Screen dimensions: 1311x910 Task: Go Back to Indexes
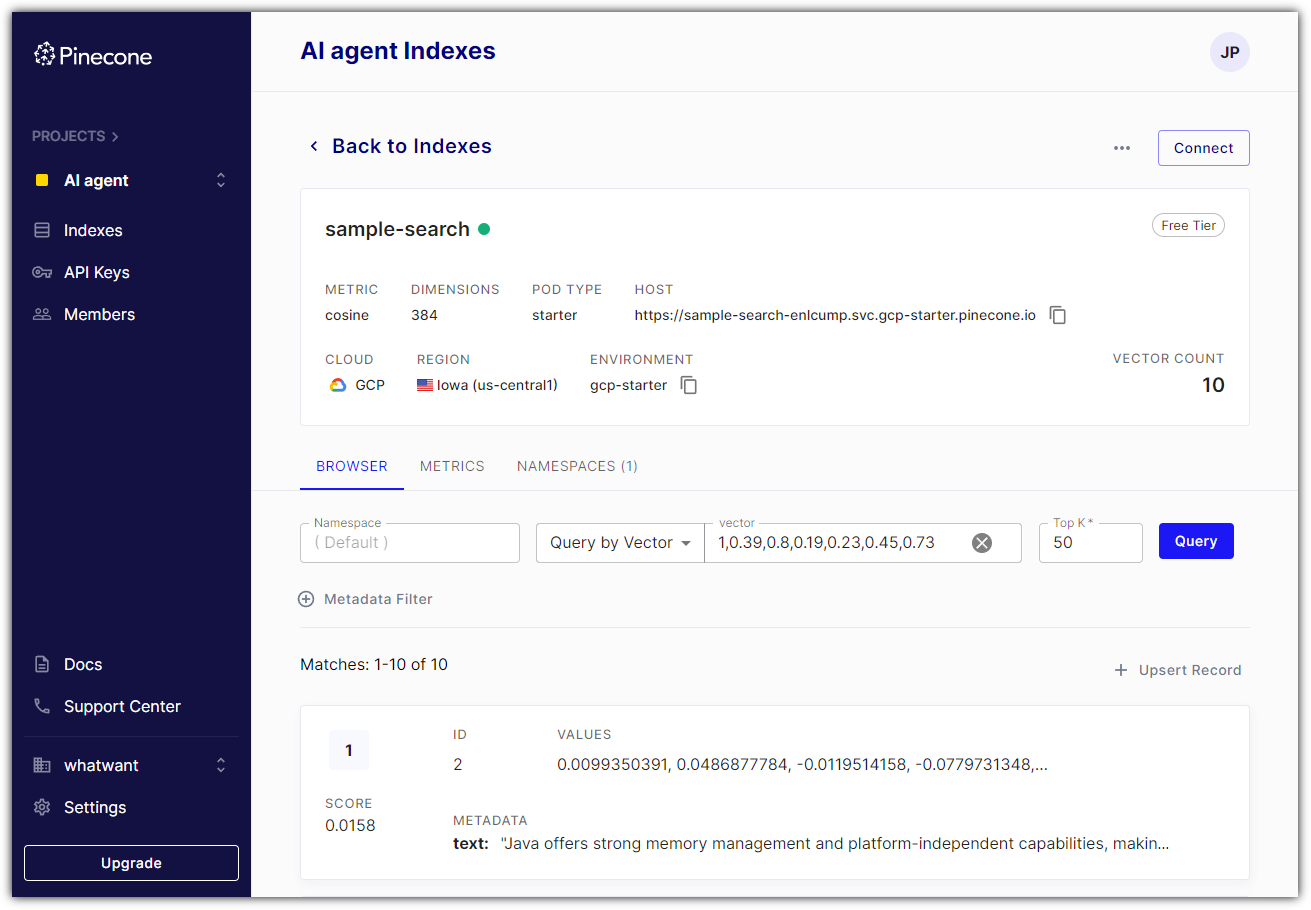[x=411, y=146]
